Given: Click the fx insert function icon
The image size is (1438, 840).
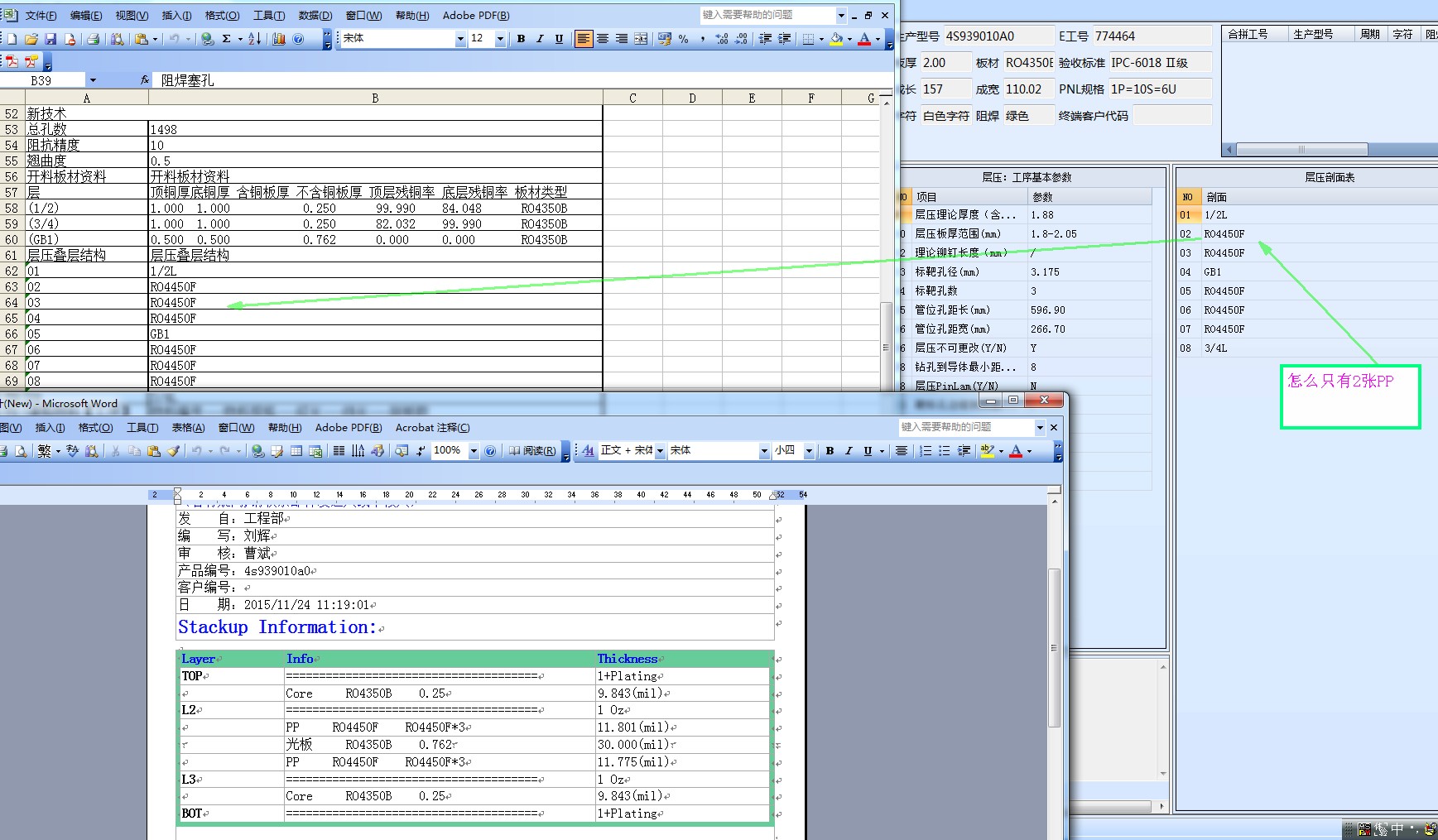Looking at the screenshot, I should [145, 80].
